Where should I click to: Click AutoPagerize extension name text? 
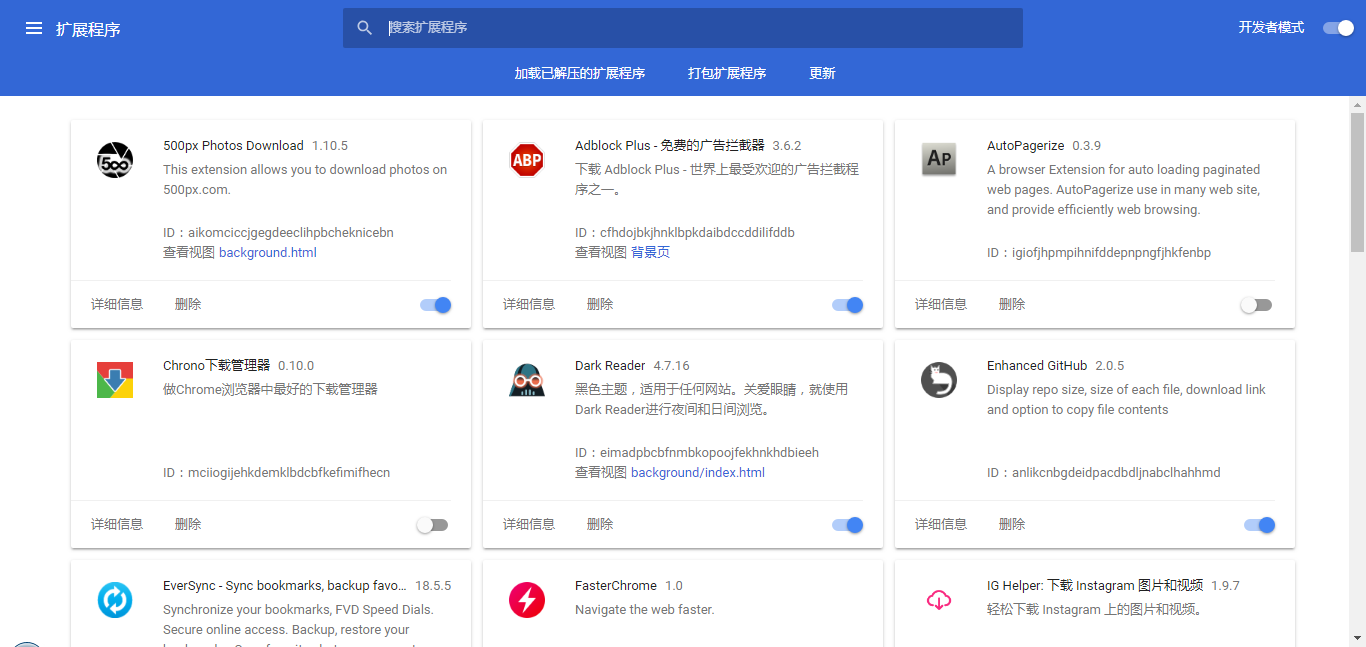point(1026,146)
